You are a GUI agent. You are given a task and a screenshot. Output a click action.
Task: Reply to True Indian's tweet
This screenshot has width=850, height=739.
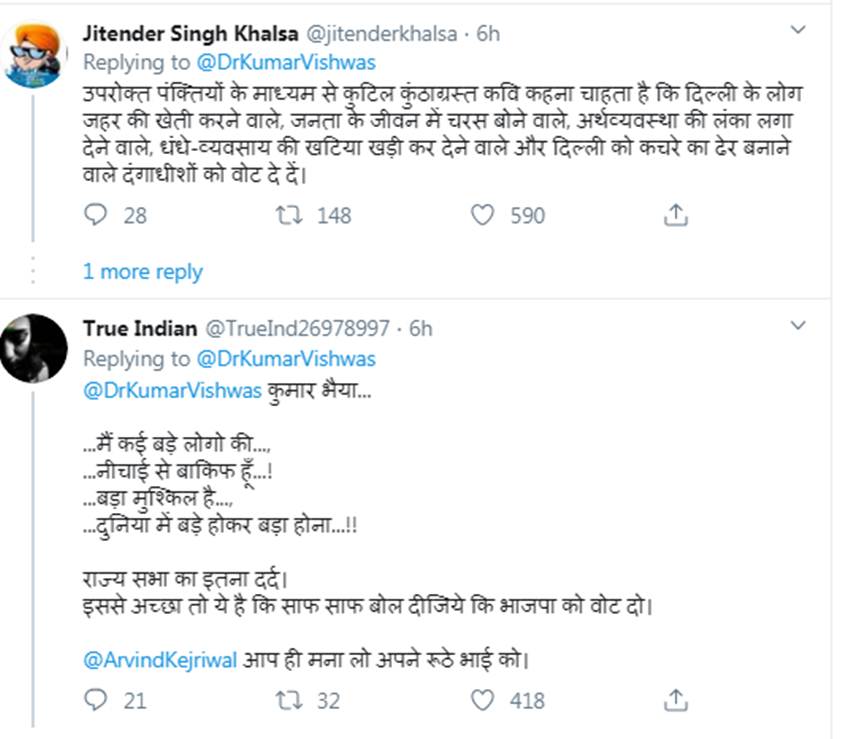(96, 701)
